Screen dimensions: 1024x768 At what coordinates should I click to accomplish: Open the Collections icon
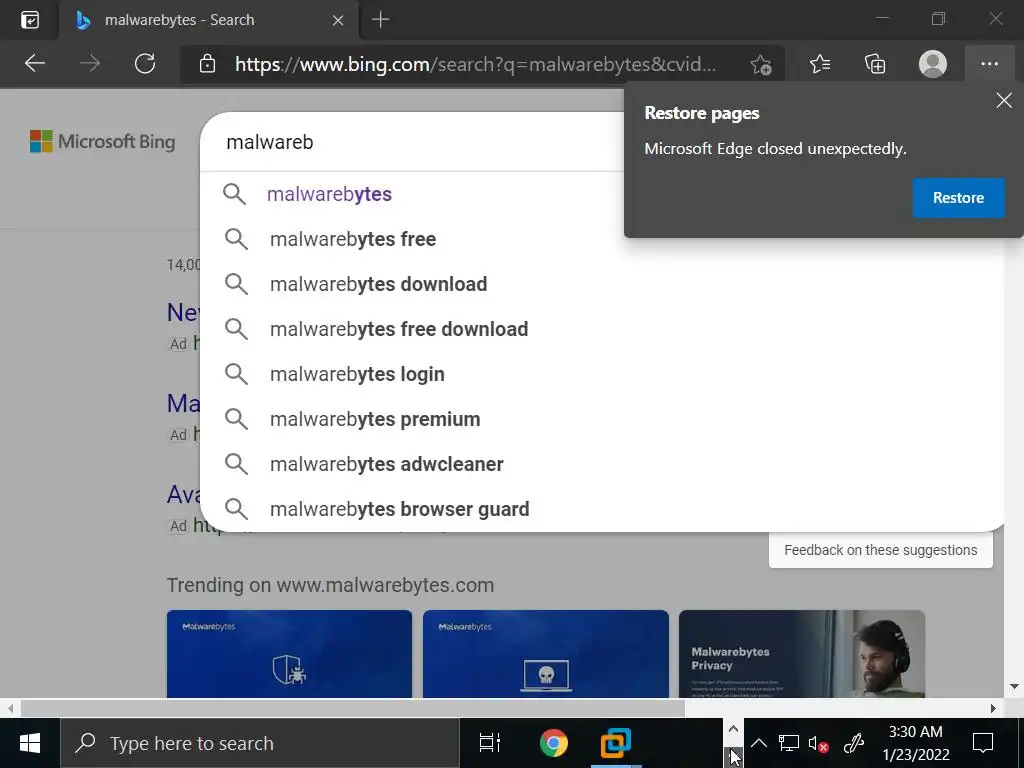tap(875, 64)
